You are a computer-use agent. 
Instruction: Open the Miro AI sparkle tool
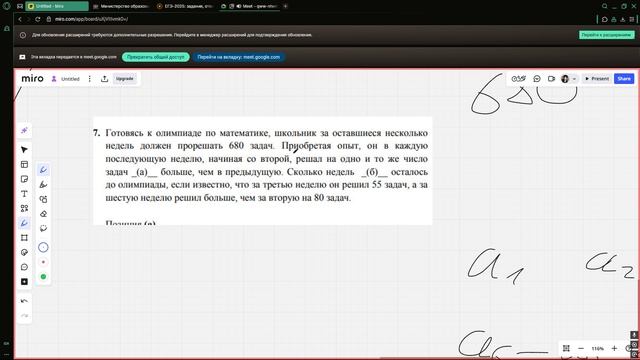(x=24, y=130)
